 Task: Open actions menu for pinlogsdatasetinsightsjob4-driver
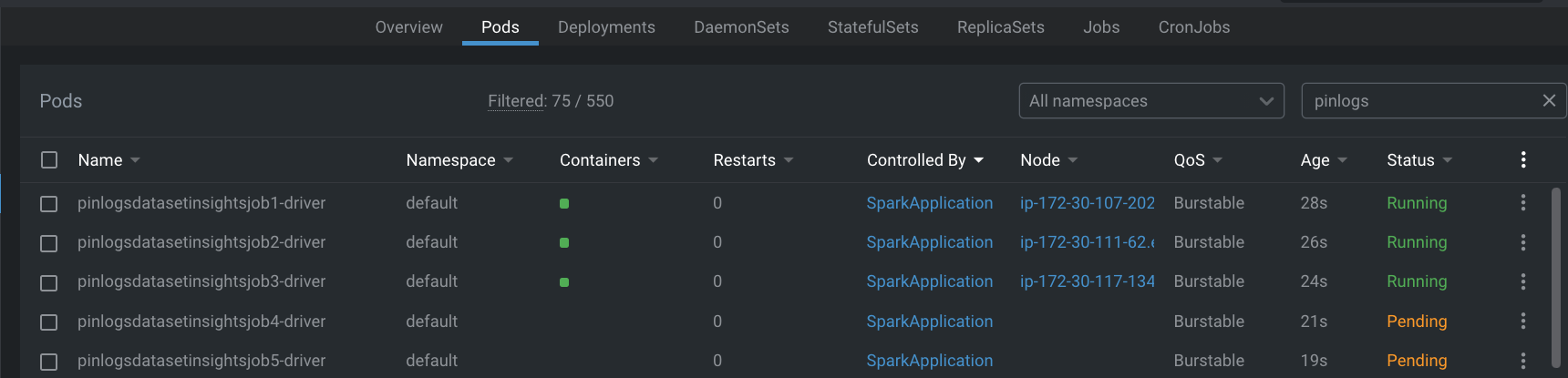1523,322
